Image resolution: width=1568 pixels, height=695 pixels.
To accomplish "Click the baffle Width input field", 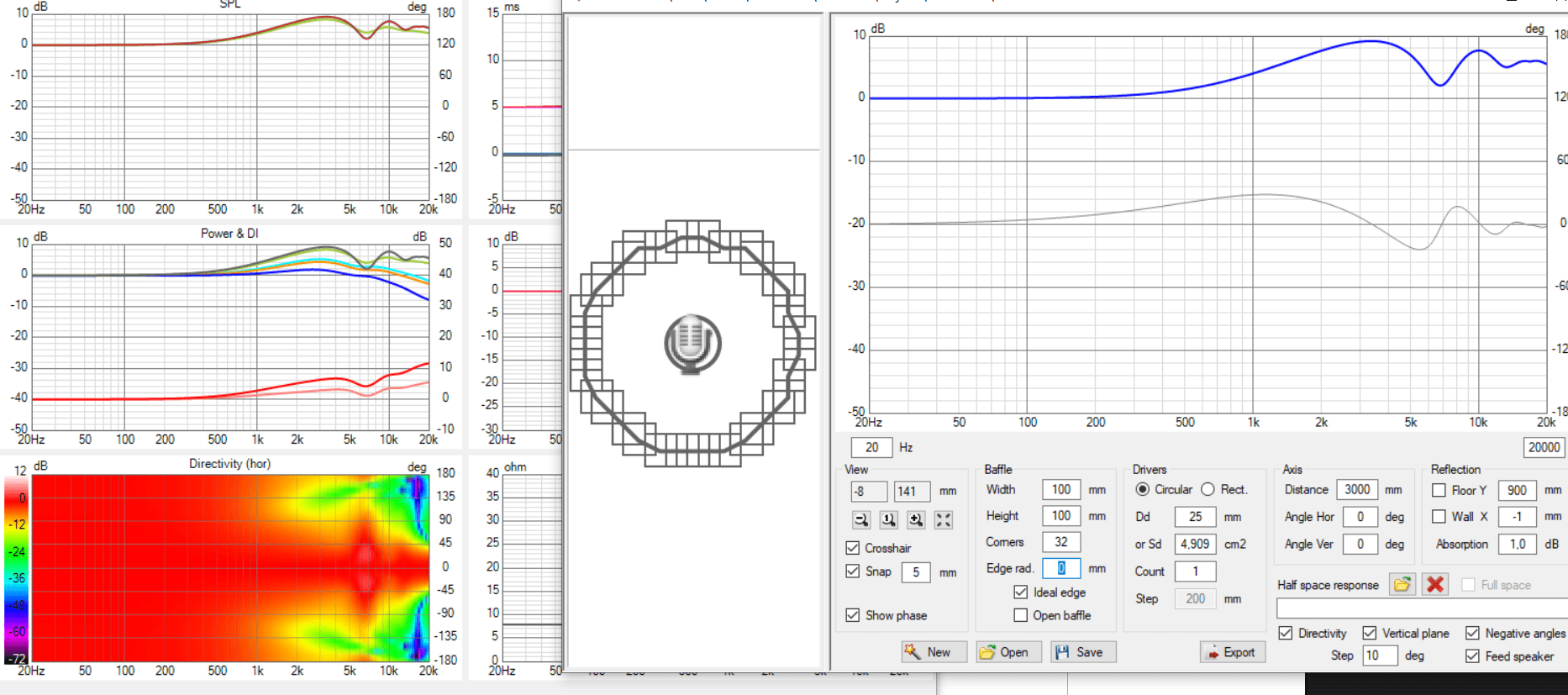I will click(x=1061, y=489).
